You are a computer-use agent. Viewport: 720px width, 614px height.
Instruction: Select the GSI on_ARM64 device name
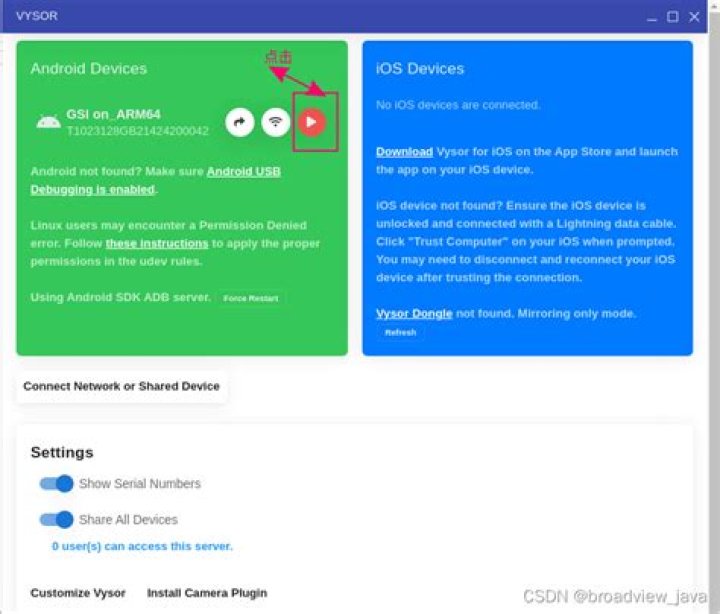(x=113, y=114)
